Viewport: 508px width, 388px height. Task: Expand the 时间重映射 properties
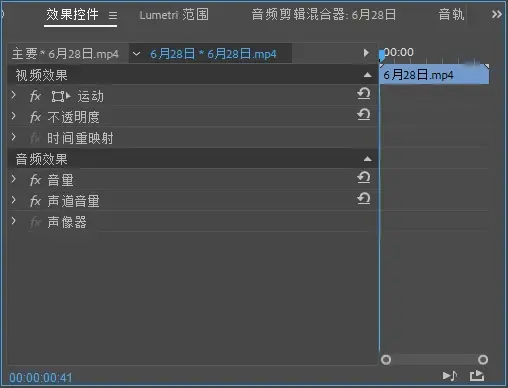click(14, 137)
